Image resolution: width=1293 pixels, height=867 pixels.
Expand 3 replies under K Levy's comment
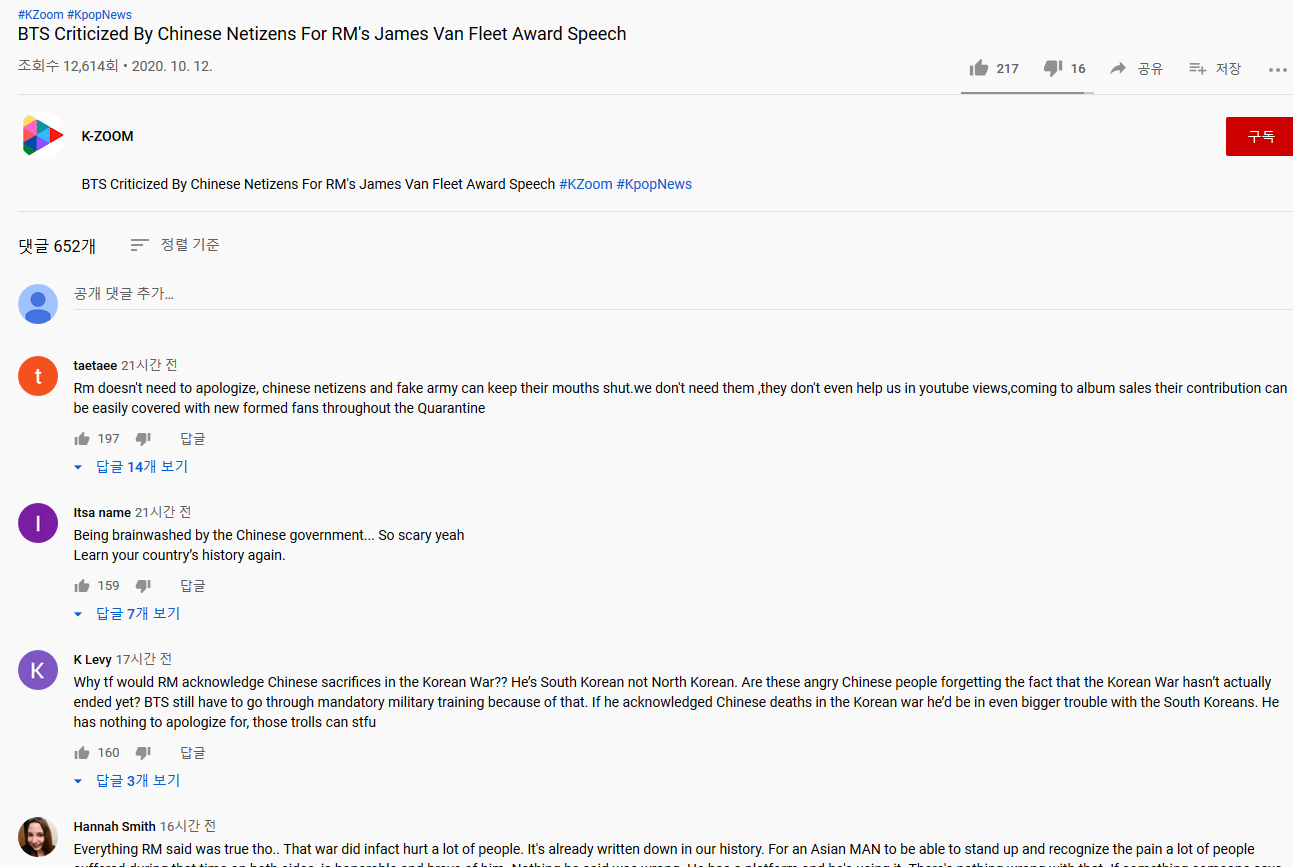127,780
